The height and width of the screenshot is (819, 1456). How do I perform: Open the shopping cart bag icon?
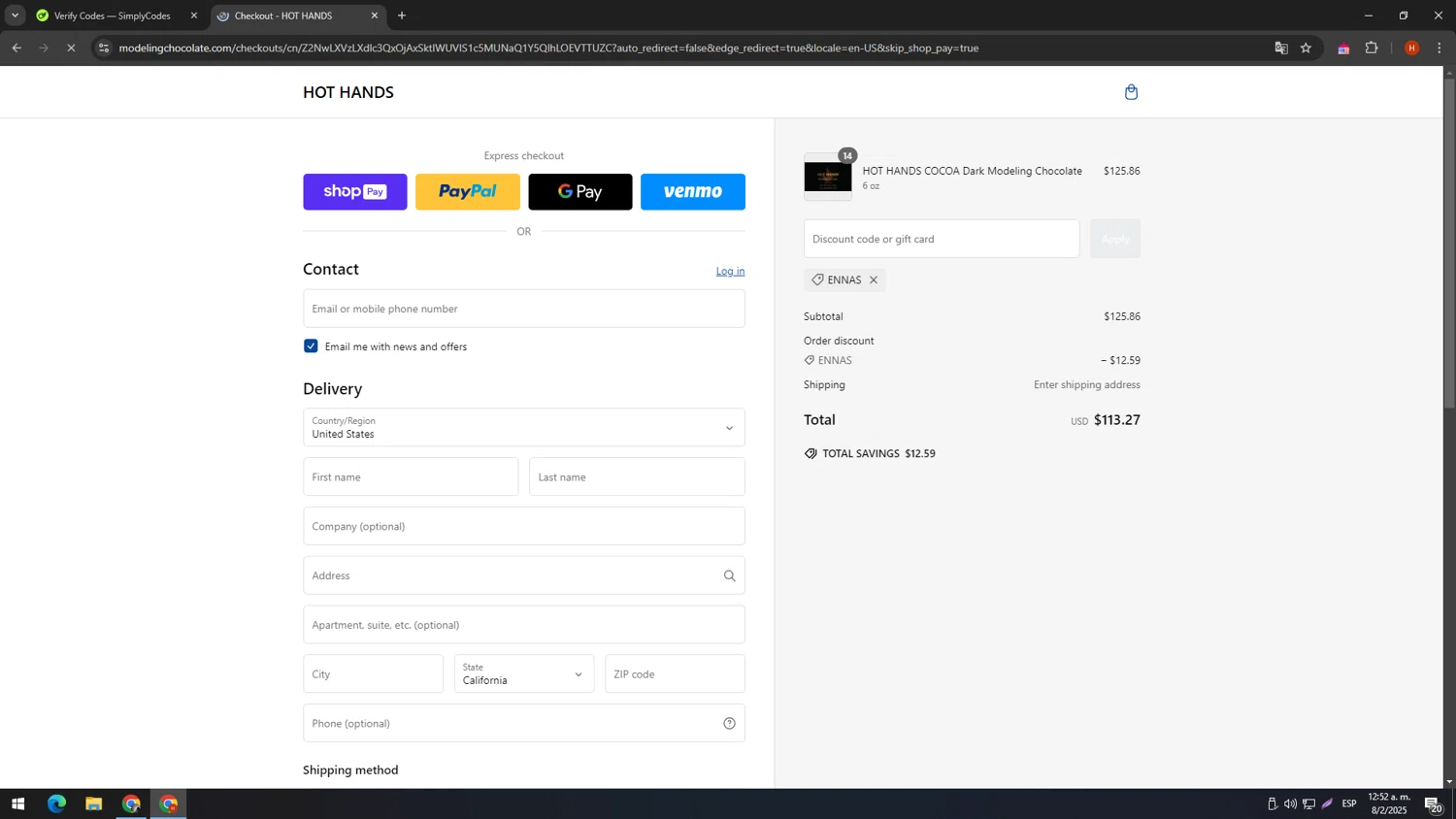tap(1131, 92)
